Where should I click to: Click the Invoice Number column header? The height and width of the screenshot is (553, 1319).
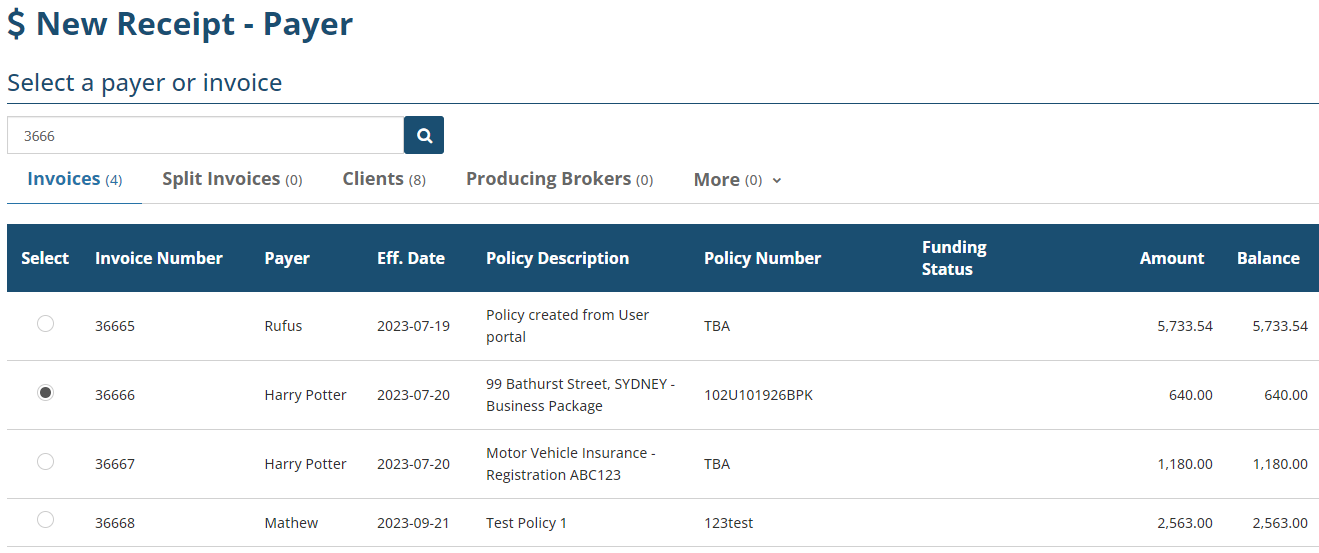point(159,258)
